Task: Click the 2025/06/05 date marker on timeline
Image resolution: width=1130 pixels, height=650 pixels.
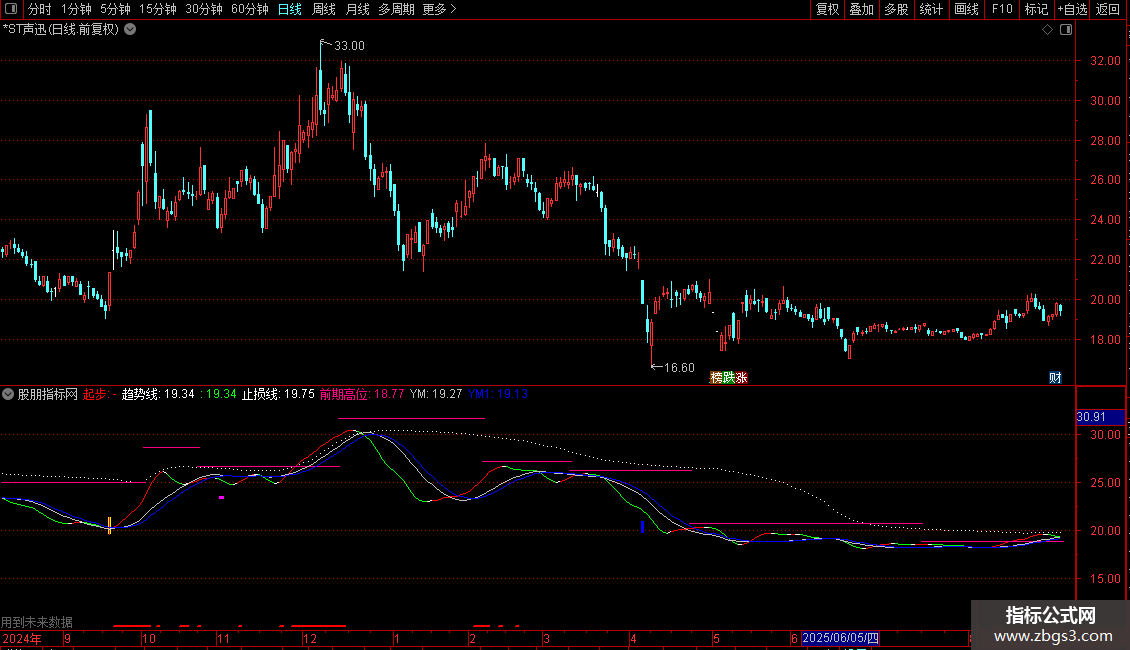Action: click(840, 638)
